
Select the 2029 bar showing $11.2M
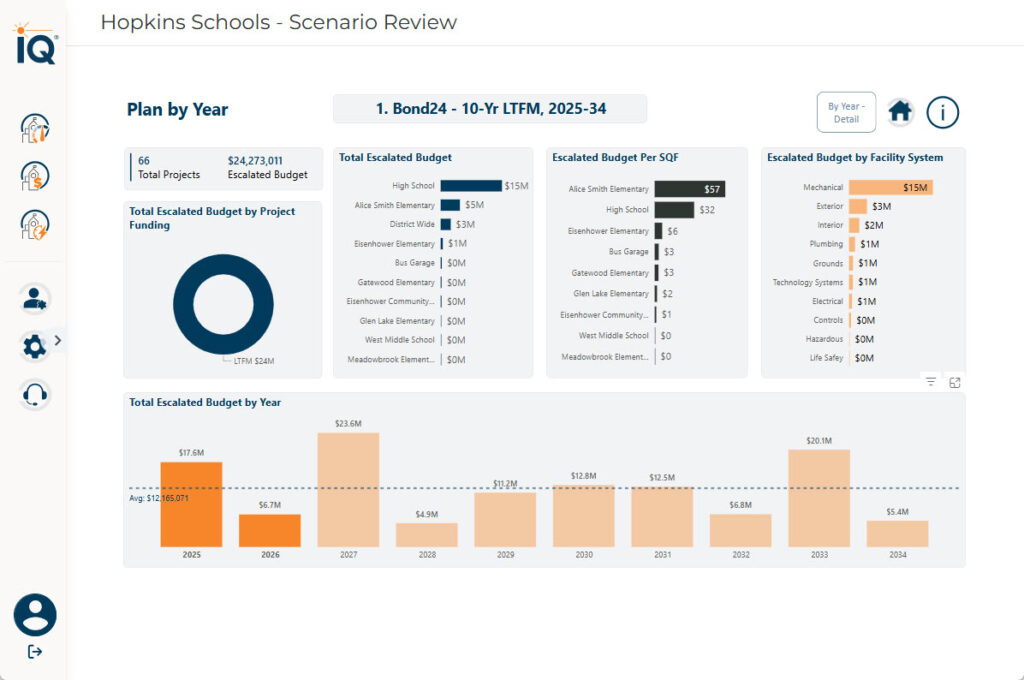505,520
